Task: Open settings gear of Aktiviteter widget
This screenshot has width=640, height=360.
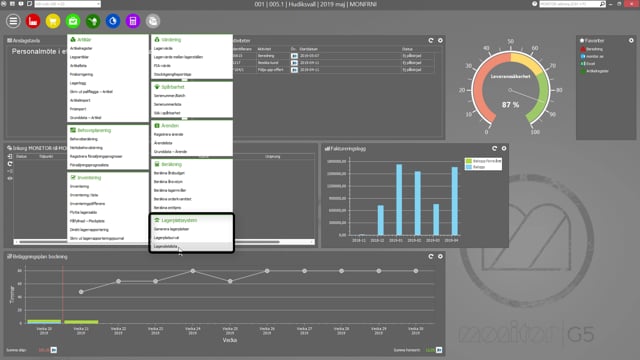Action: [440, 40]
